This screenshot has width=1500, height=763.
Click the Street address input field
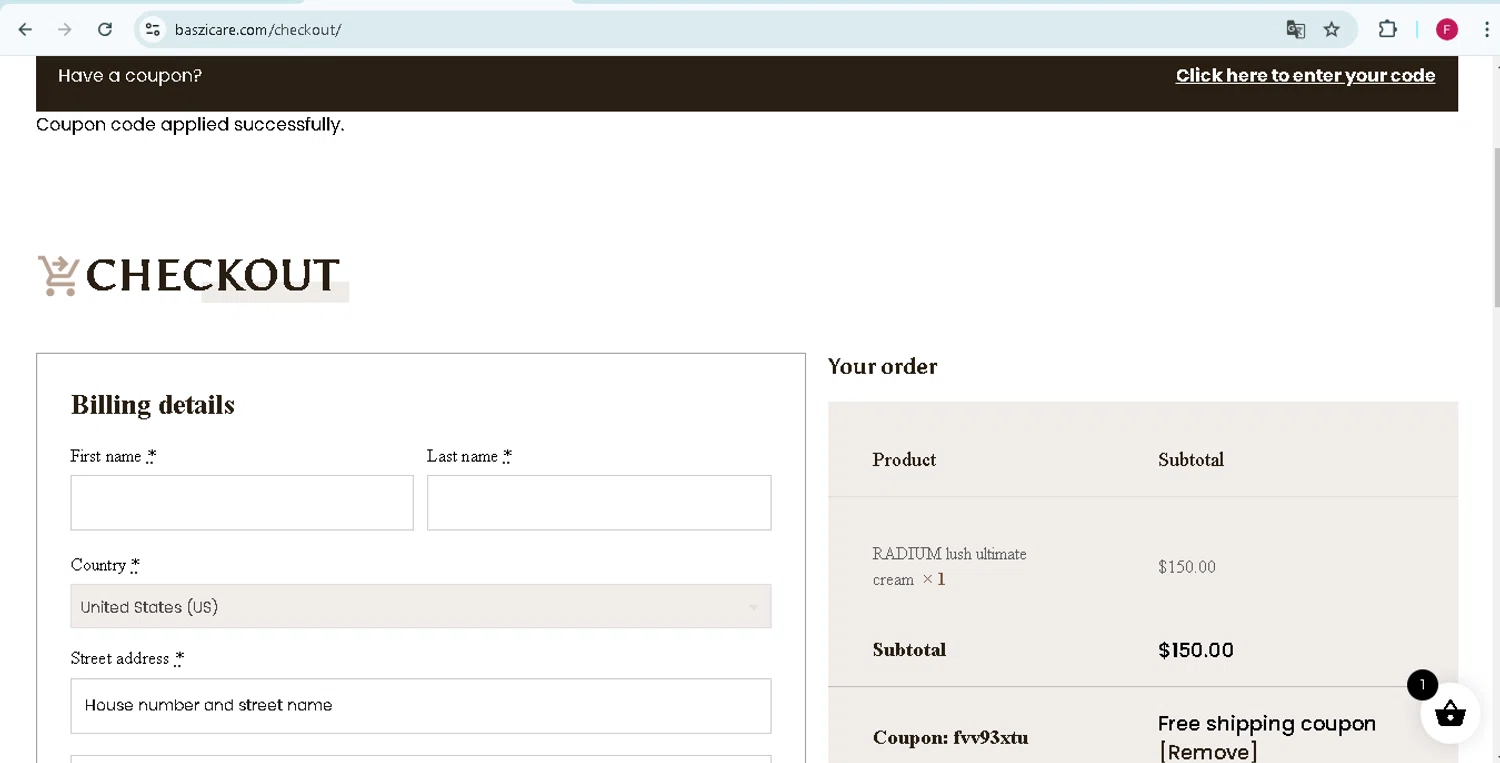tap(421, 706)
